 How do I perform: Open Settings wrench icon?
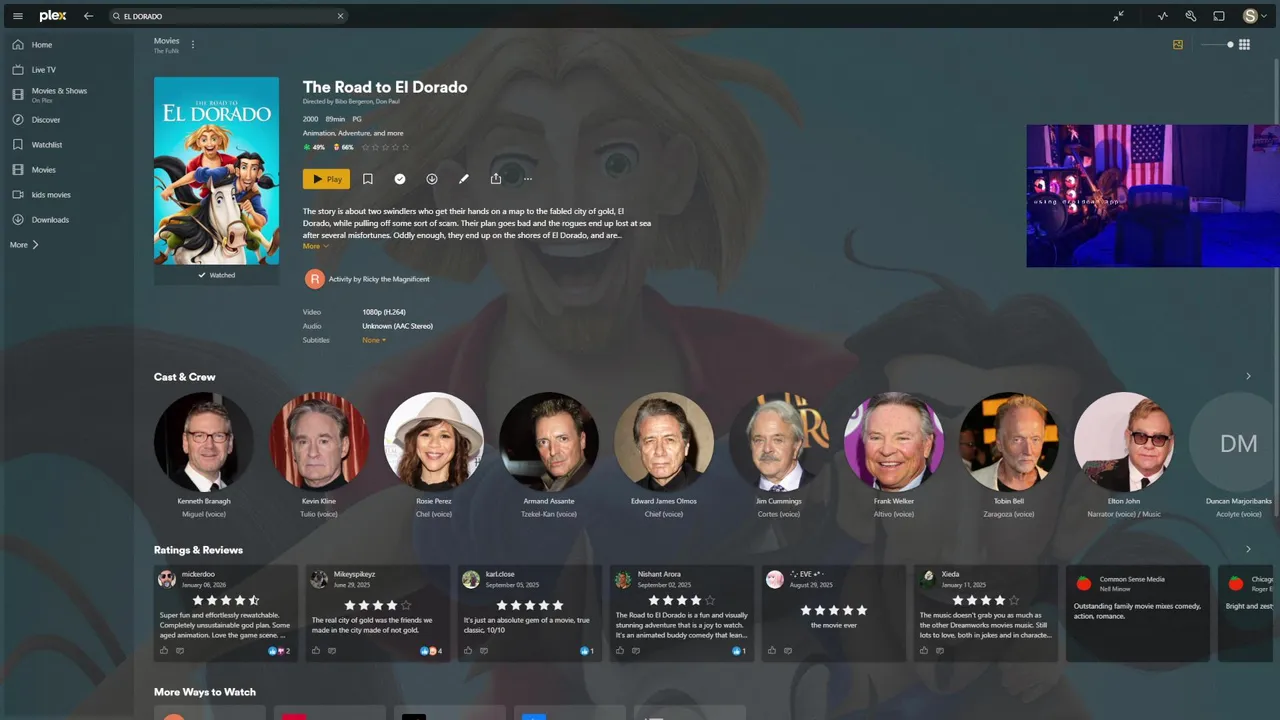pyautogui.click(x=1191, y=16)
